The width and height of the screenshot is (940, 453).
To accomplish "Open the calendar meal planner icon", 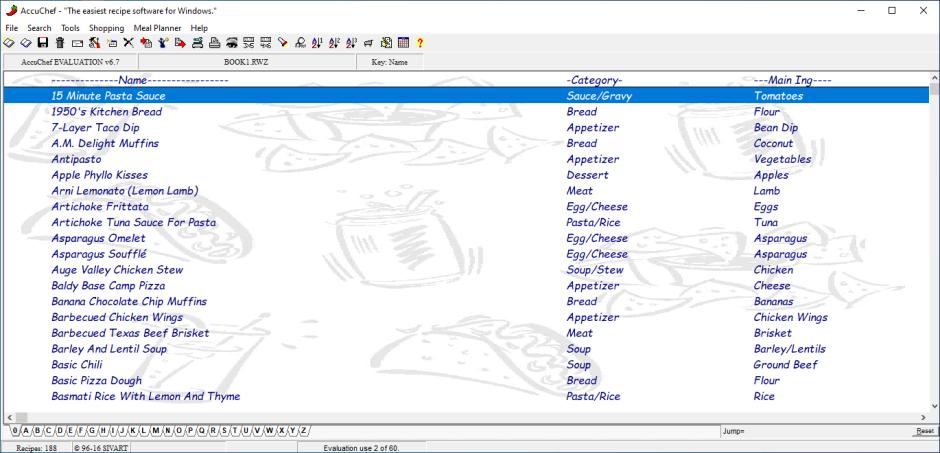I will [x=403, y=43].
